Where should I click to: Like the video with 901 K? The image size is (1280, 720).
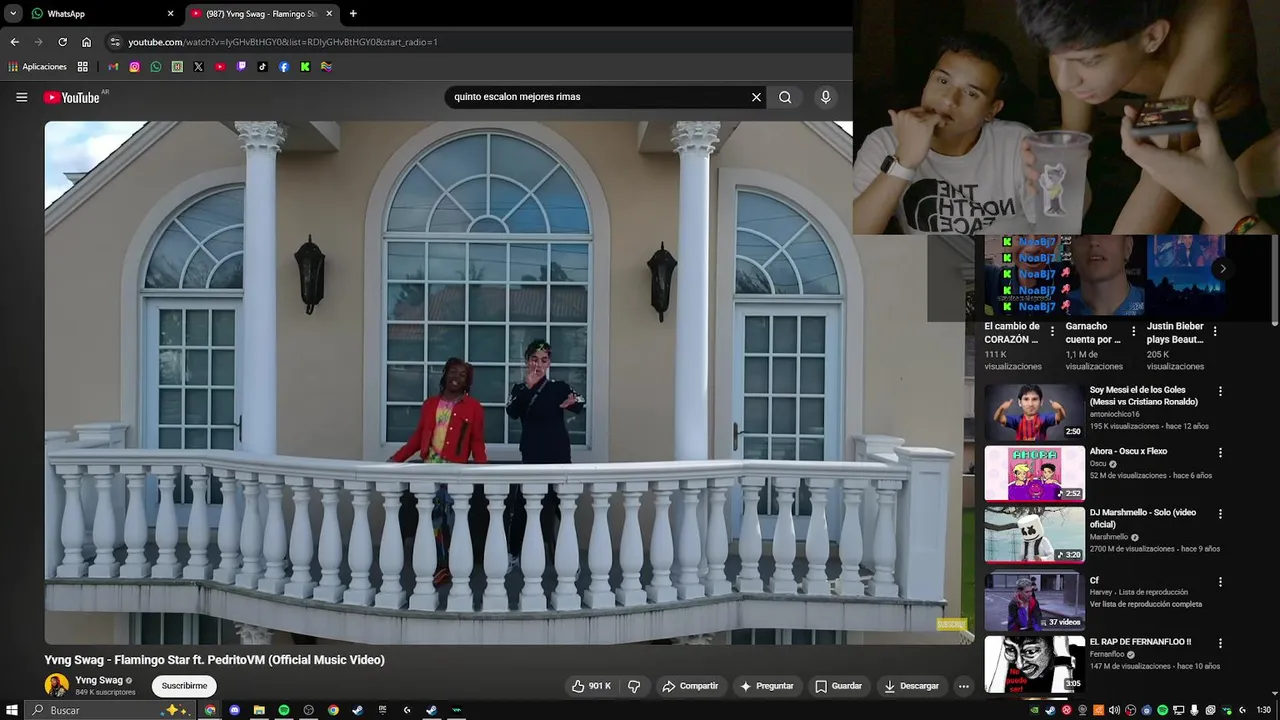click(x=591, y=686)
